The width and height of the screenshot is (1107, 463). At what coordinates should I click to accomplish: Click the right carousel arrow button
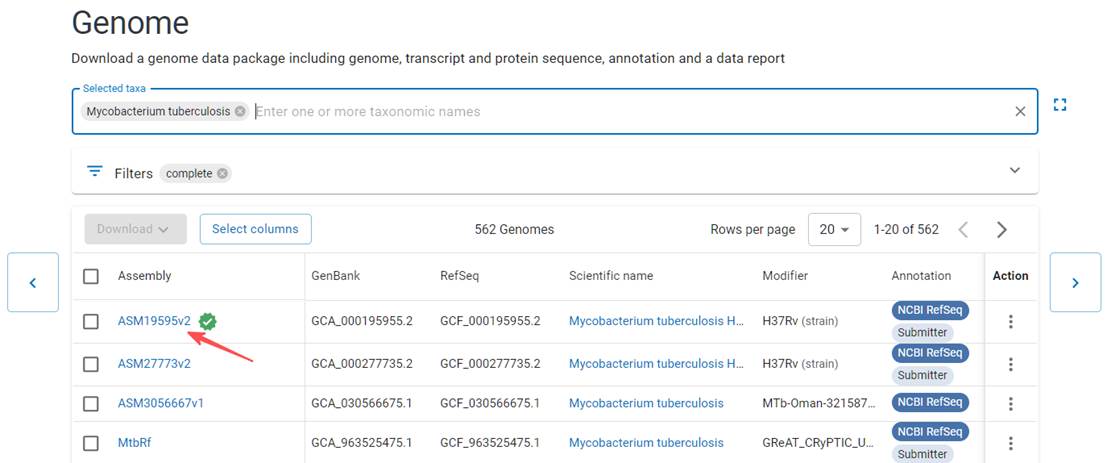coord(1075,283)
